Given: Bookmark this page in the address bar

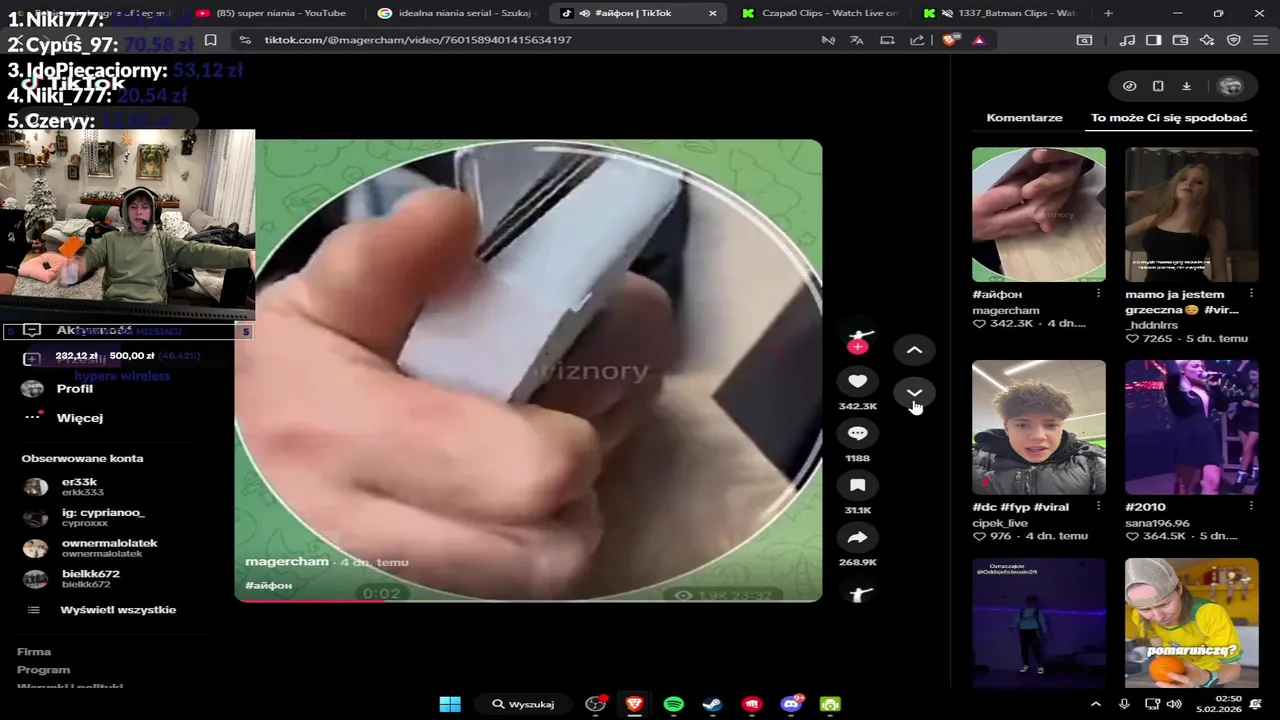Looking at the screenshot, I should (210, 40).
